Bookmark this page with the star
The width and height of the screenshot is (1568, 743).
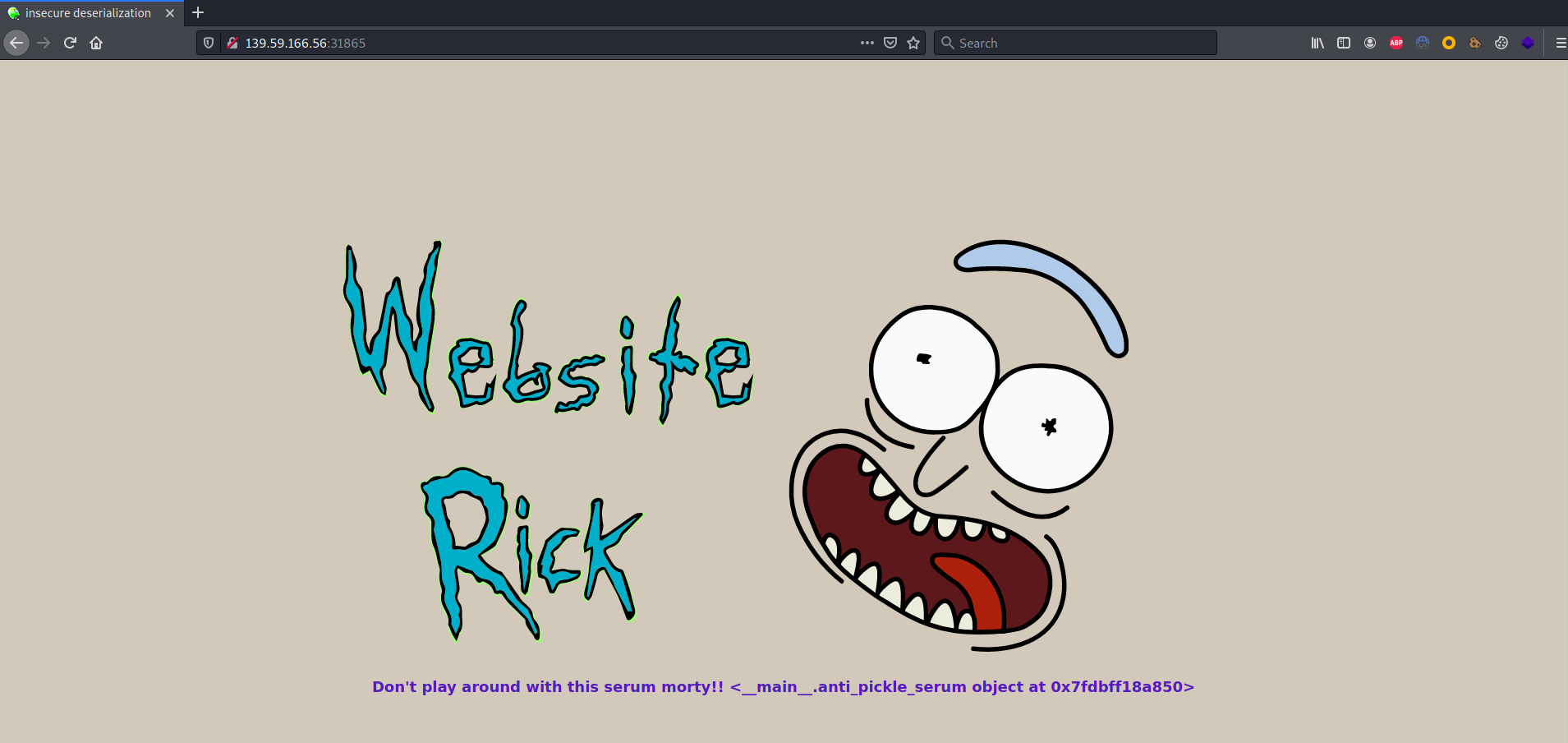click(913, 43)
